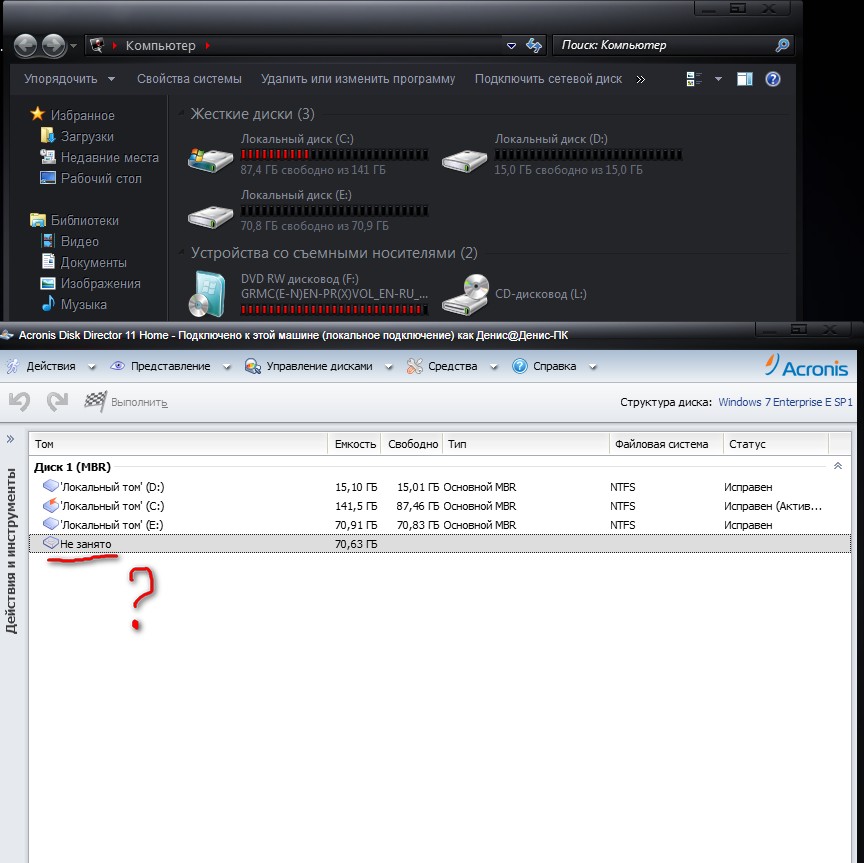Select the DVD RW дисковод (F:) icon
Screen dimensions: 864x863
coord(207,294)
